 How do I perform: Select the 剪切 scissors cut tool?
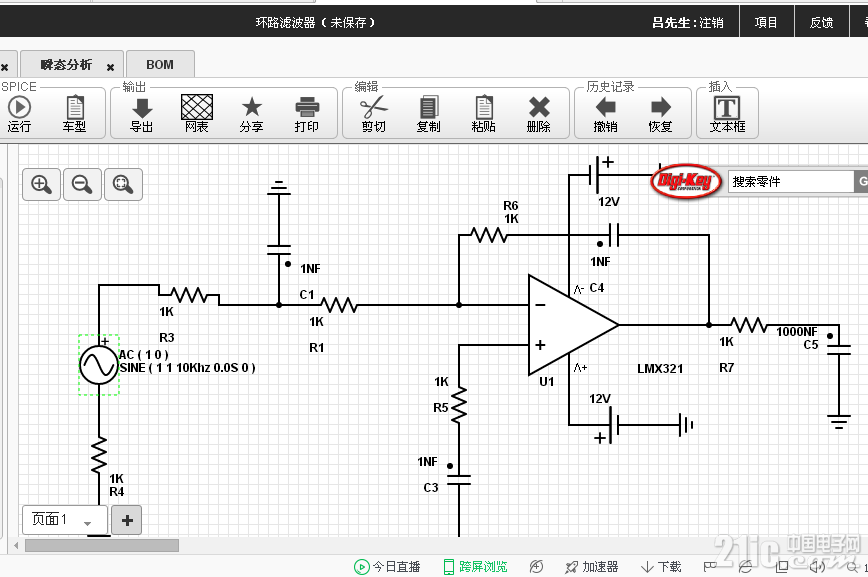(x=374, y=107)
